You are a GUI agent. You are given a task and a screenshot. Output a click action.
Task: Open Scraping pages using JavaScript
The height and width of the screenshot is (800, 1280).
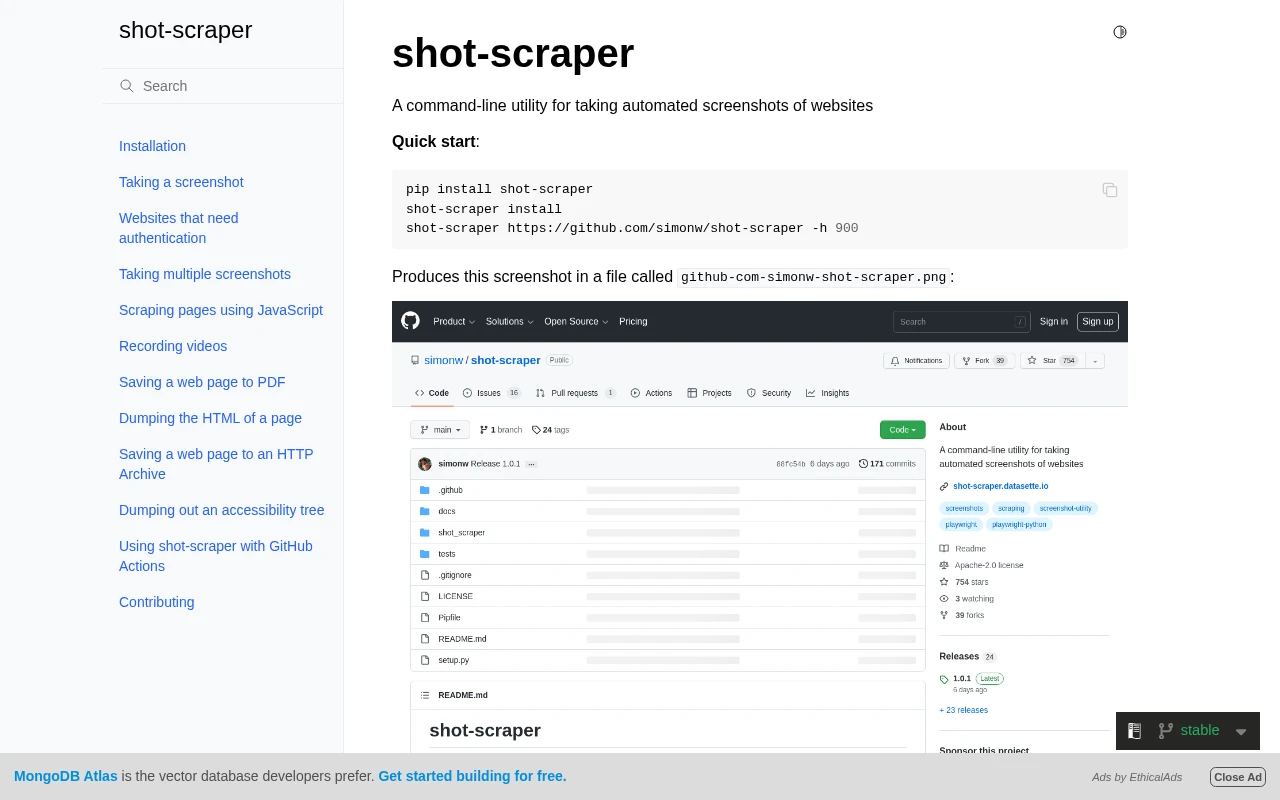(221, 310)
